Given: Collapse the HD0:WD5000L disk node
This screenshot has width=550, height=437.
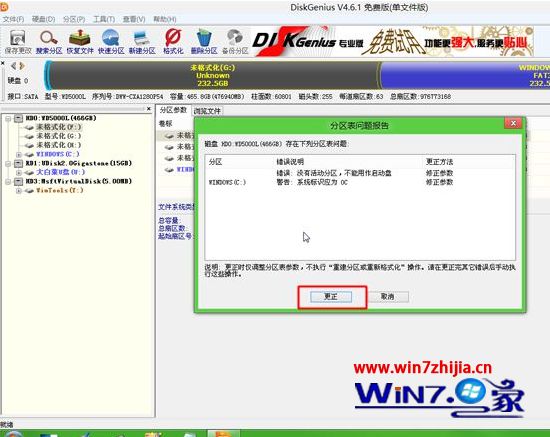Looking at the screenshot, I should 8,119.
